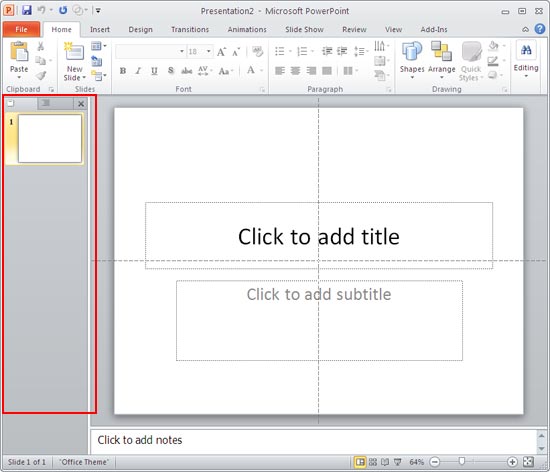Image resolution: width=550 pixels, height=472 pixels.
Task: Activate the Format Painter brush icon
Action: (41, 75)
